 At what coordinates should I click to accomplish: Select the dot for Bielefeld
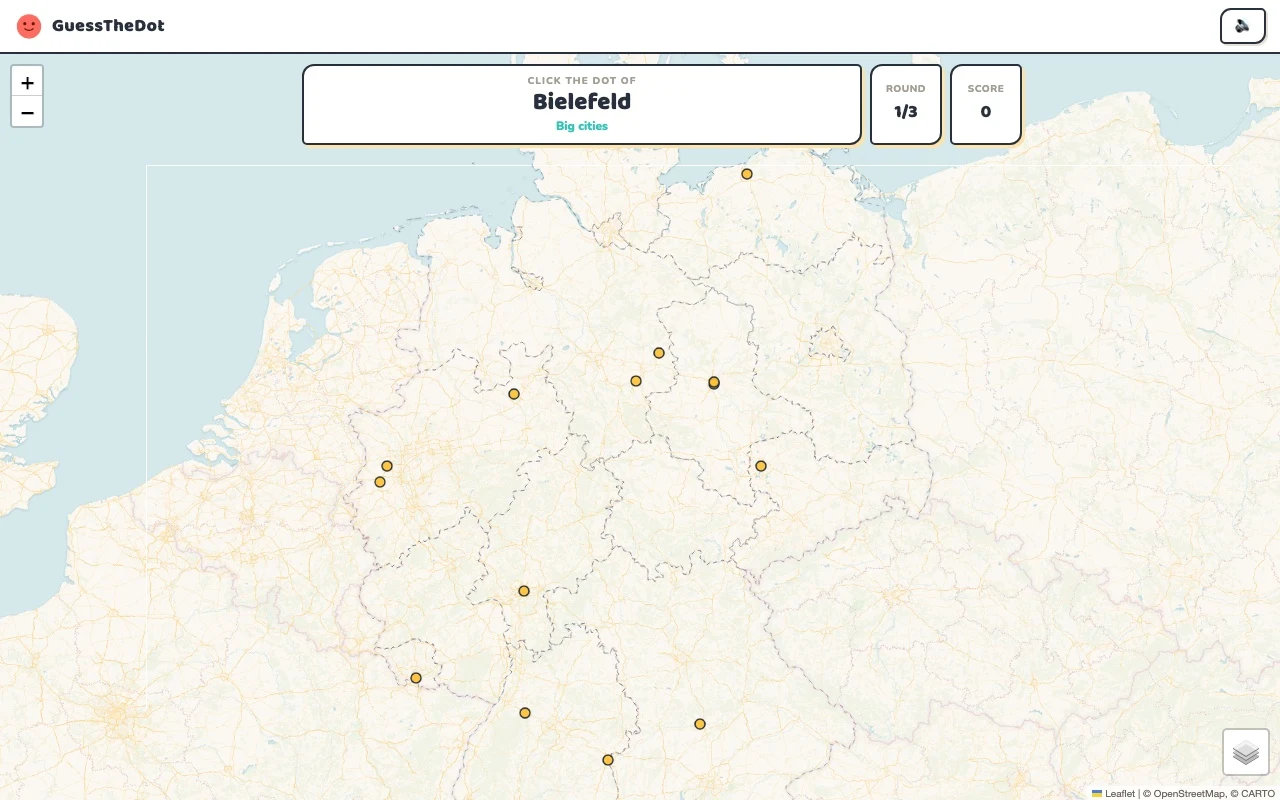(x=514, y=394)
